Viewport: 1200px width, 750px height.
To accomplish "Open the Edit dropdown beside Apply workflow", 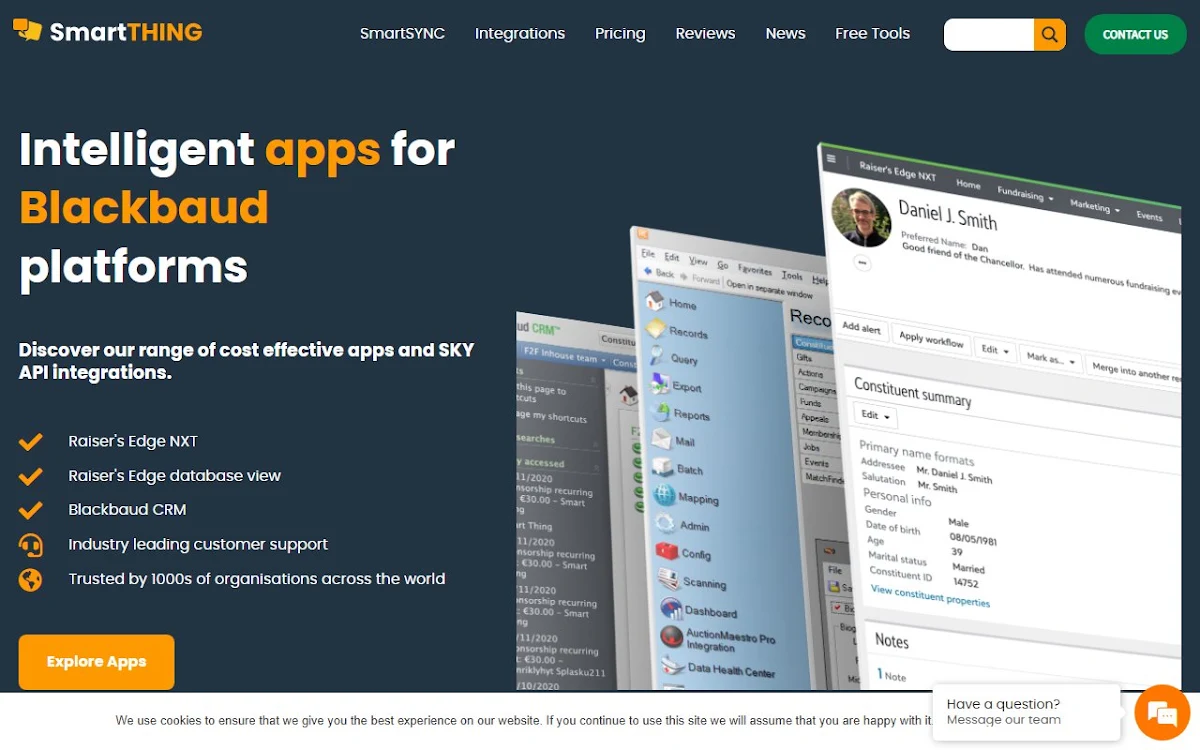I will point(994,349).
